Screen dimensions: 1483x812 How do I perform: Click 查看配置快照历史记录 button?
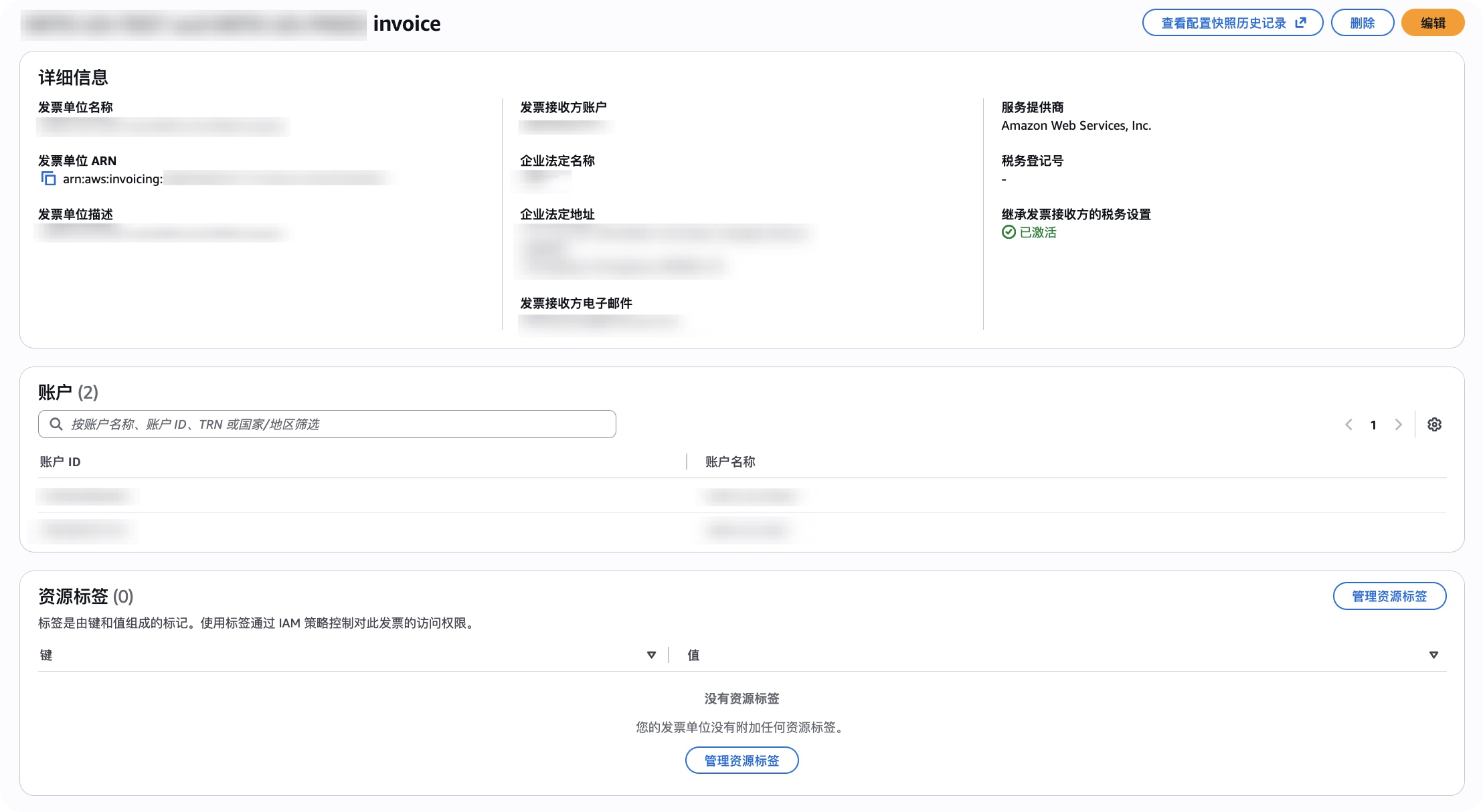(1223, 23)
